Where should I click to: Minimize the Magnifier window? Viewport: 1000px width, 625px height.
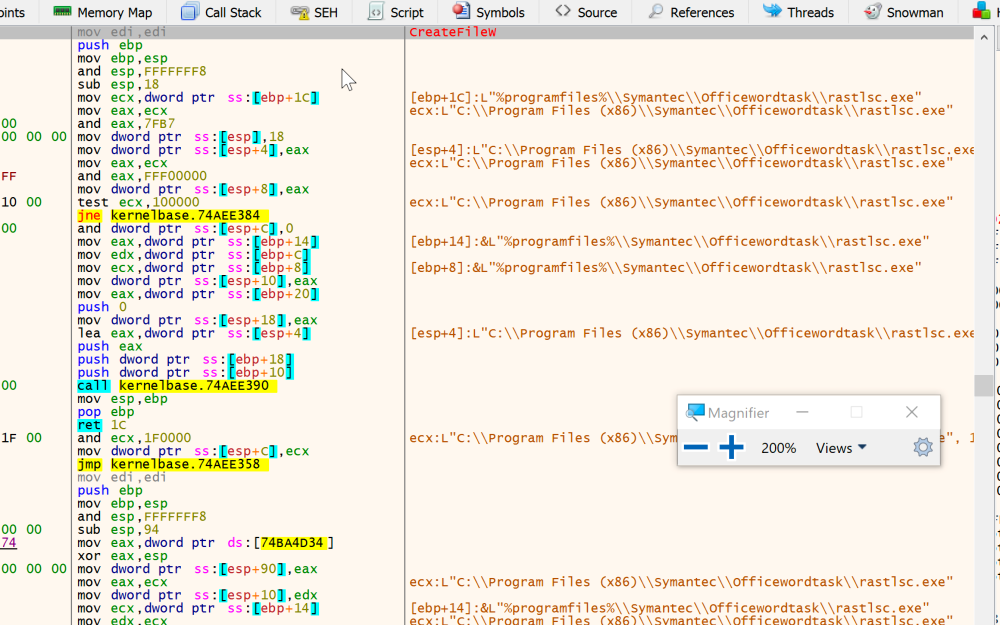[803, 412]
